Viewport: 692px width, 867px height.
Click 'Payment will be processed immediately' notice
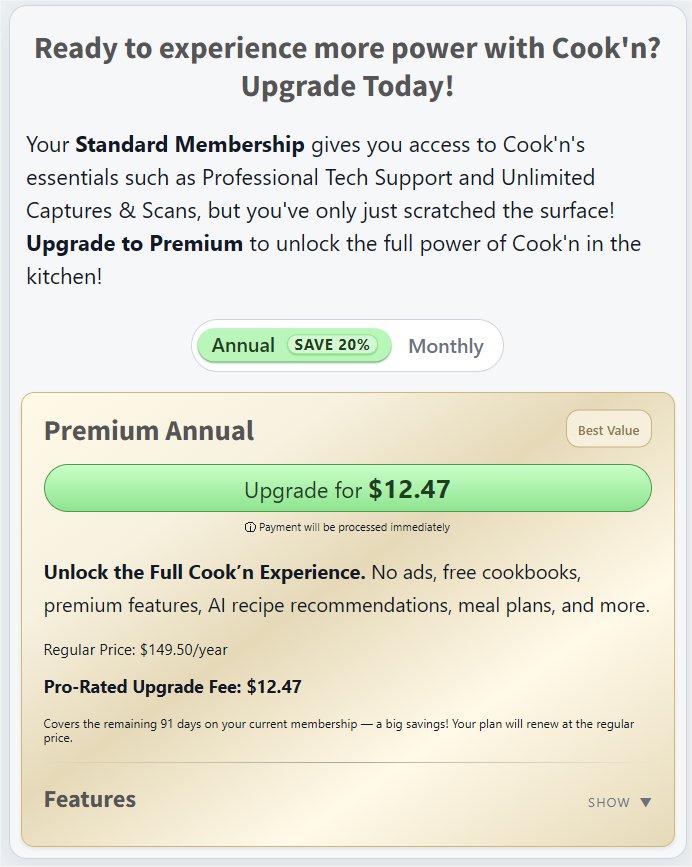tap(354, 527)
